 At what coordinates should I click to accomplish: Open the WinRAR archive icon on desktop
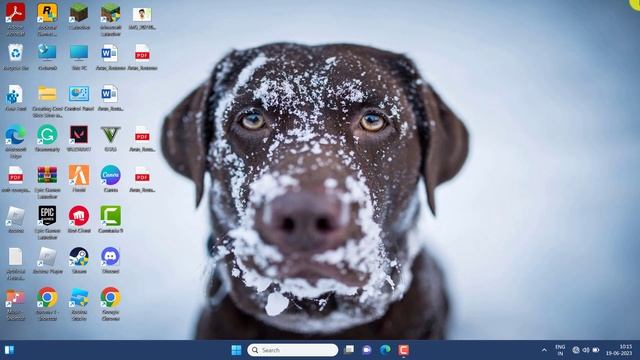(x=47, y=176)
